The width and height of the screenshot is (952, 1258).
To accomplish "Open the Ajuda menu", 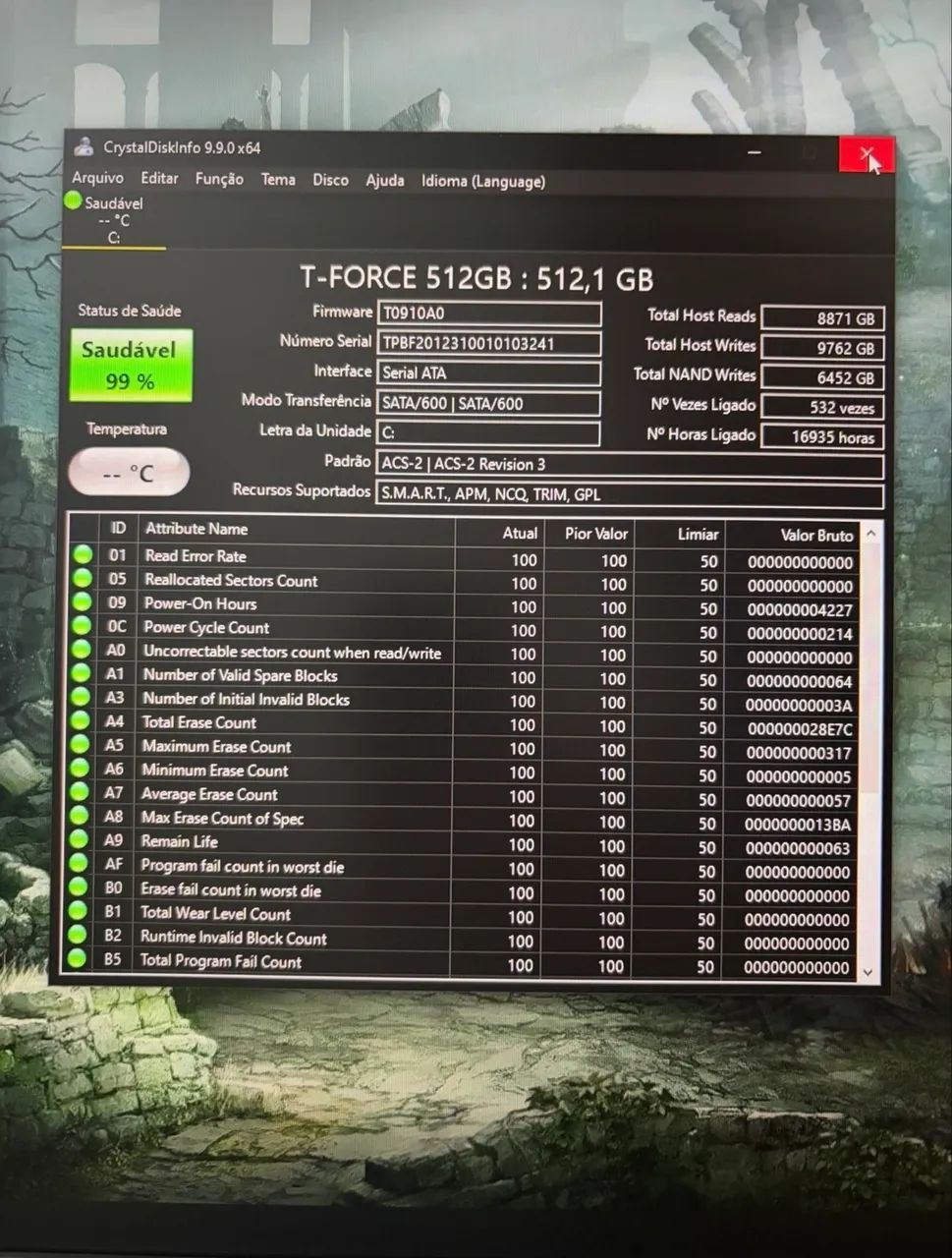I will pyautogui.click(x=385, y=180).
